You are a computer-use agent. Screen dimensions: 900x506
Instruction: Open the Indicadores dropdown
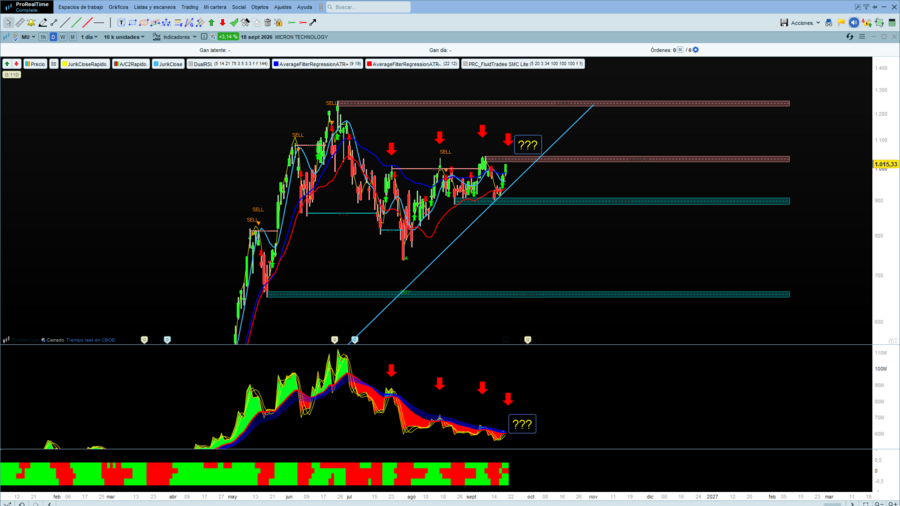(x=175, y=37)
